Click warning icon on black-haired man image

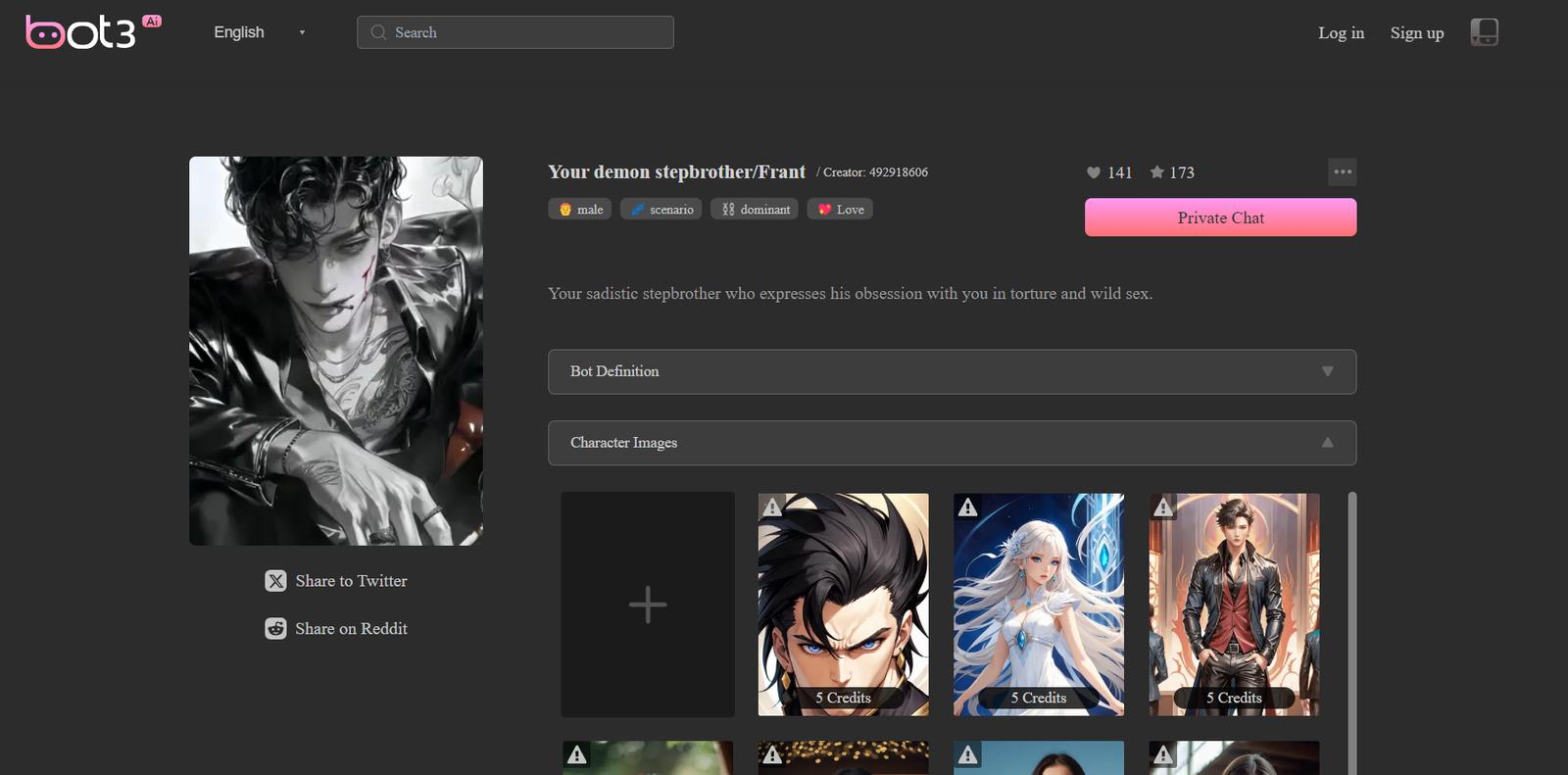click(773, 508)
